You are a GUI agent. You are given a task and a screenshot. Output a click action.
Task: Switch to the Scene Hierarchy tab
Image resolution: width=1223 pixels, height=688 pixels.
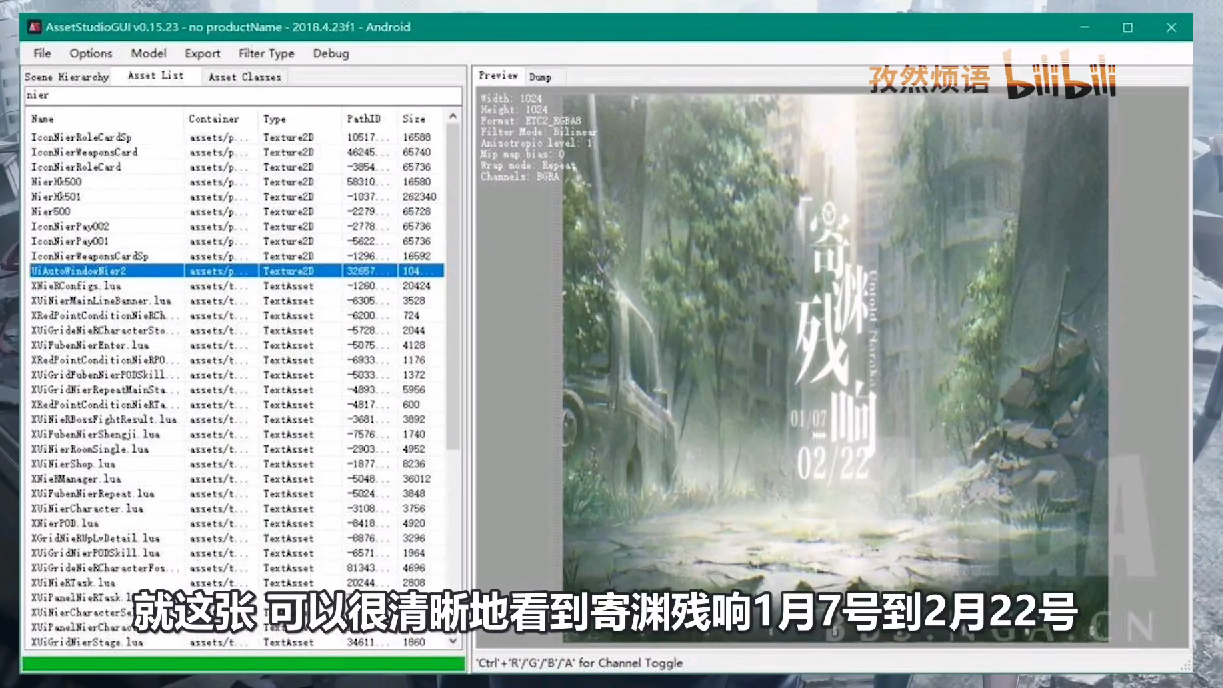tap(67, 77)
